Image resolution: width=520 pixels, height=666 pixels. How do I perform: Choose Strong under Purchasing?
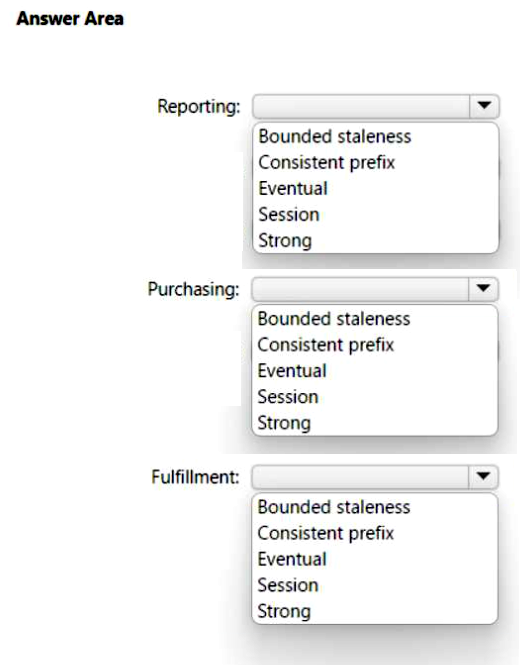tap(284, 423)
